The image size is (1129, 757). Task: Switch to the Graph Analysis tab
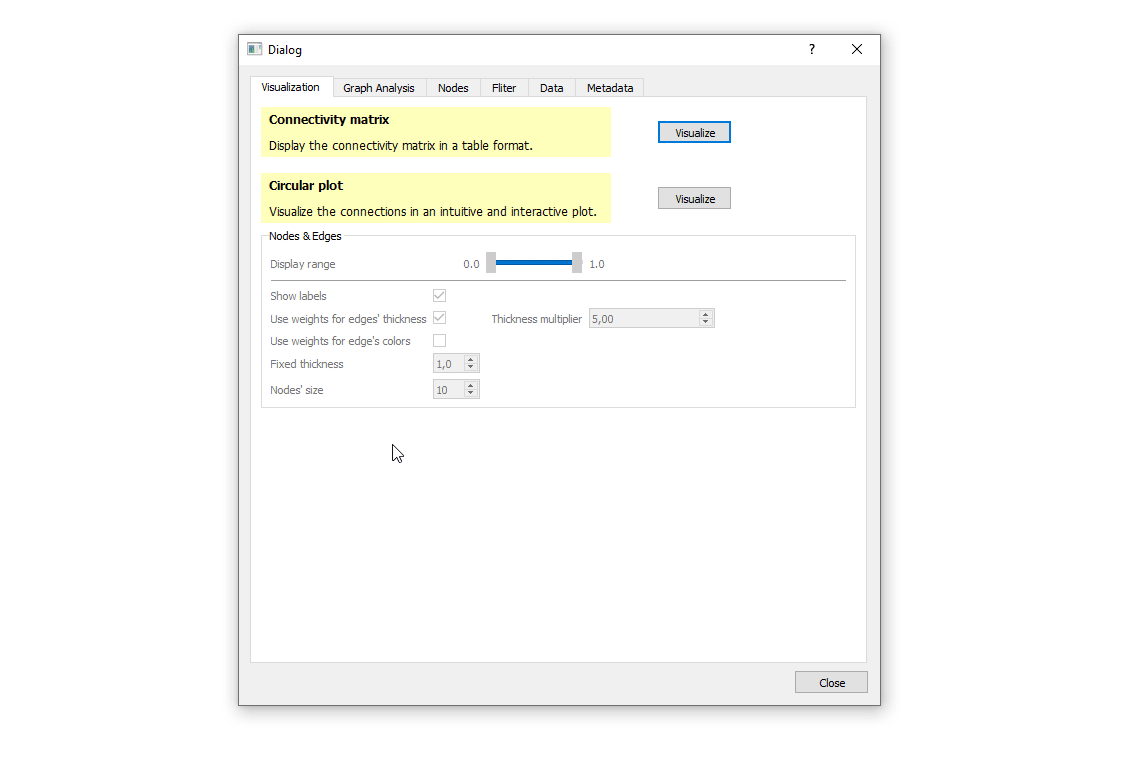(378, 88)
